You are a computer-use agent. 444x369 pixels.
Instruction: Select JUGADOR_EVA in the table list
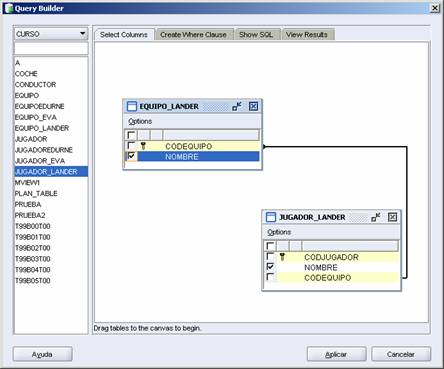[x=51, y=161]
